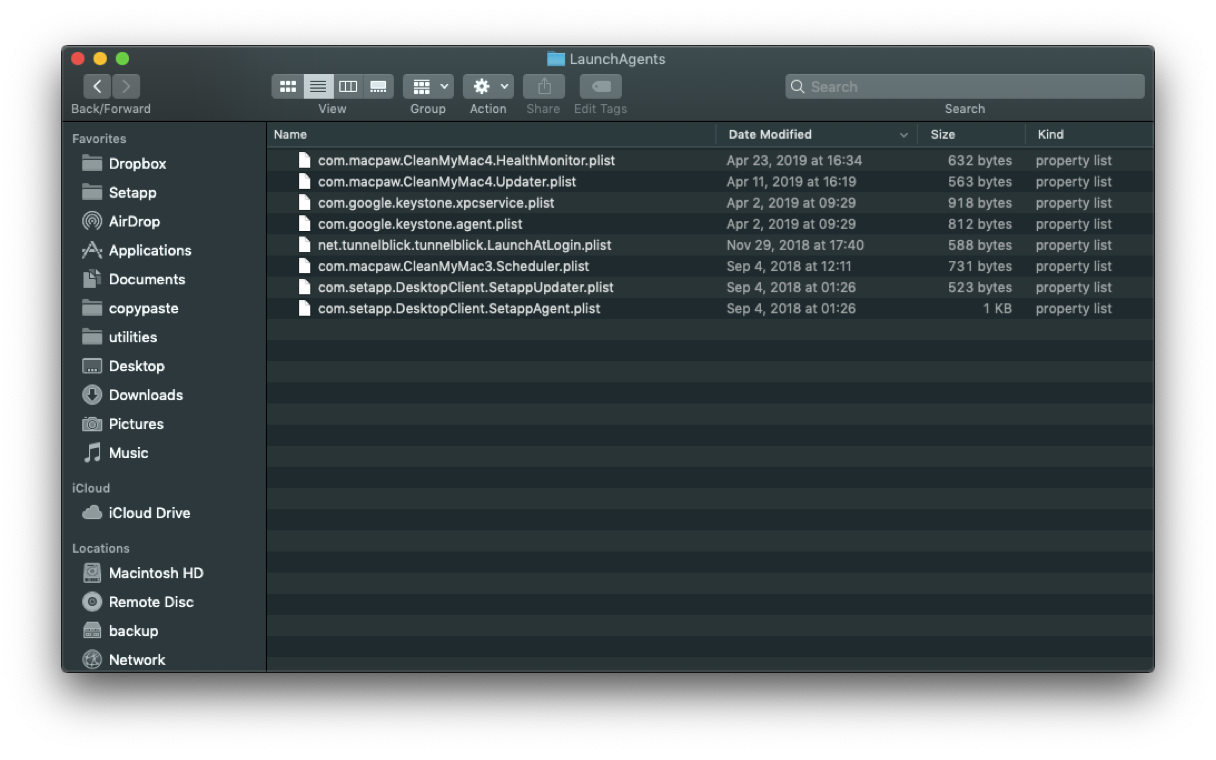The width and height of the screenshot is (1216, 760).
Task: Toggle sort order chevron in Date Modified
Action: (904, 135)
